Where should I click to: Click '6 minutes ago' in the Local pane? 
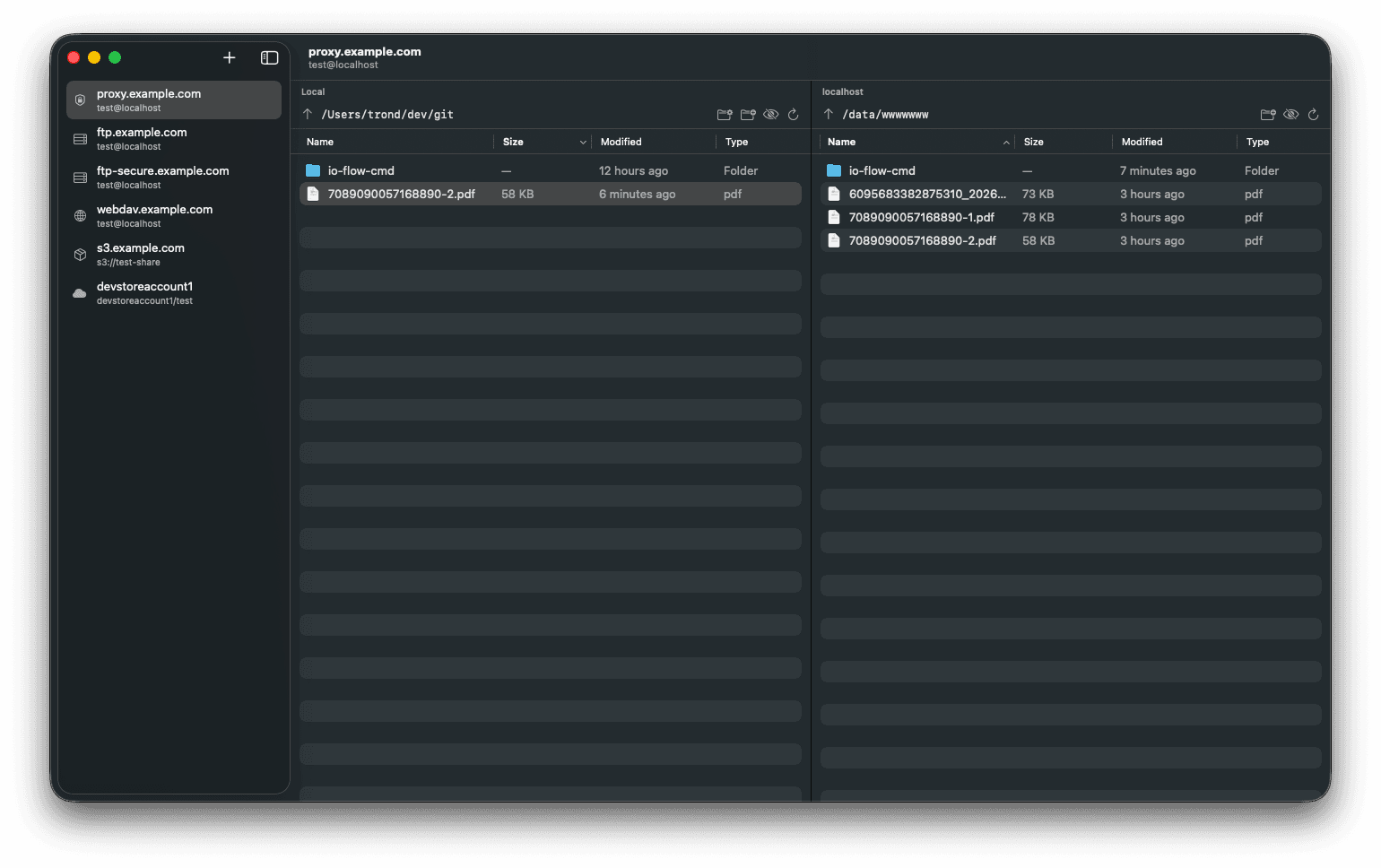coord(637,194)
